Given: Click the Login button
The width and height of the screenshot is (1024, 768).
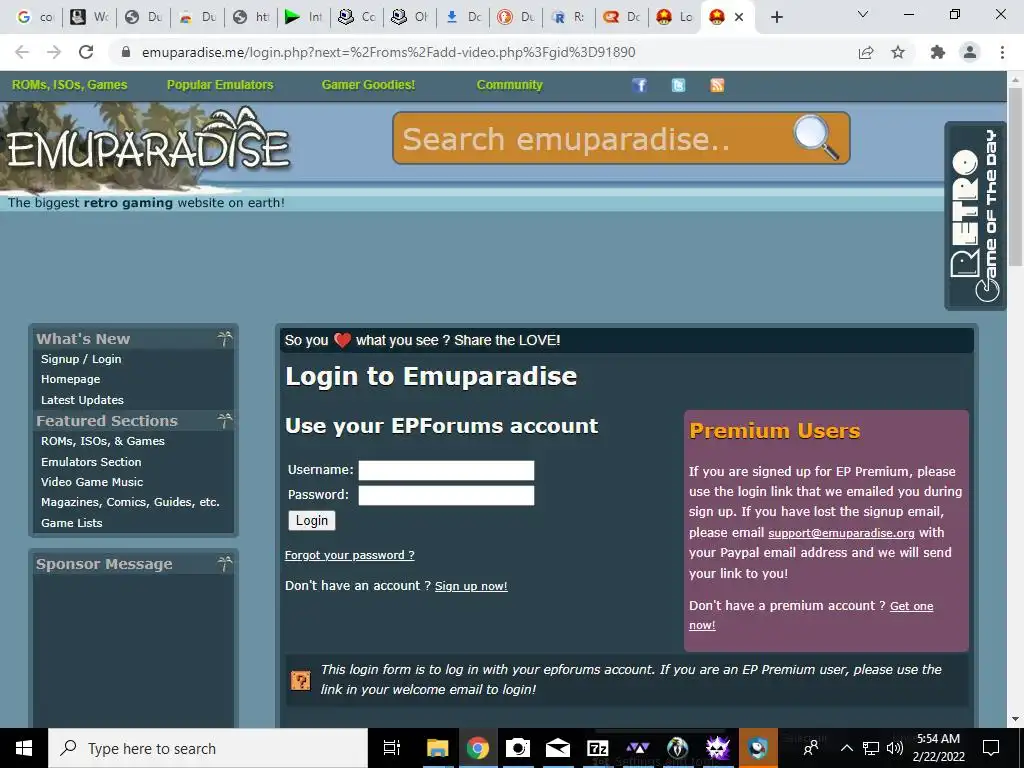Looking at the screenshot, I should (312, 520).
